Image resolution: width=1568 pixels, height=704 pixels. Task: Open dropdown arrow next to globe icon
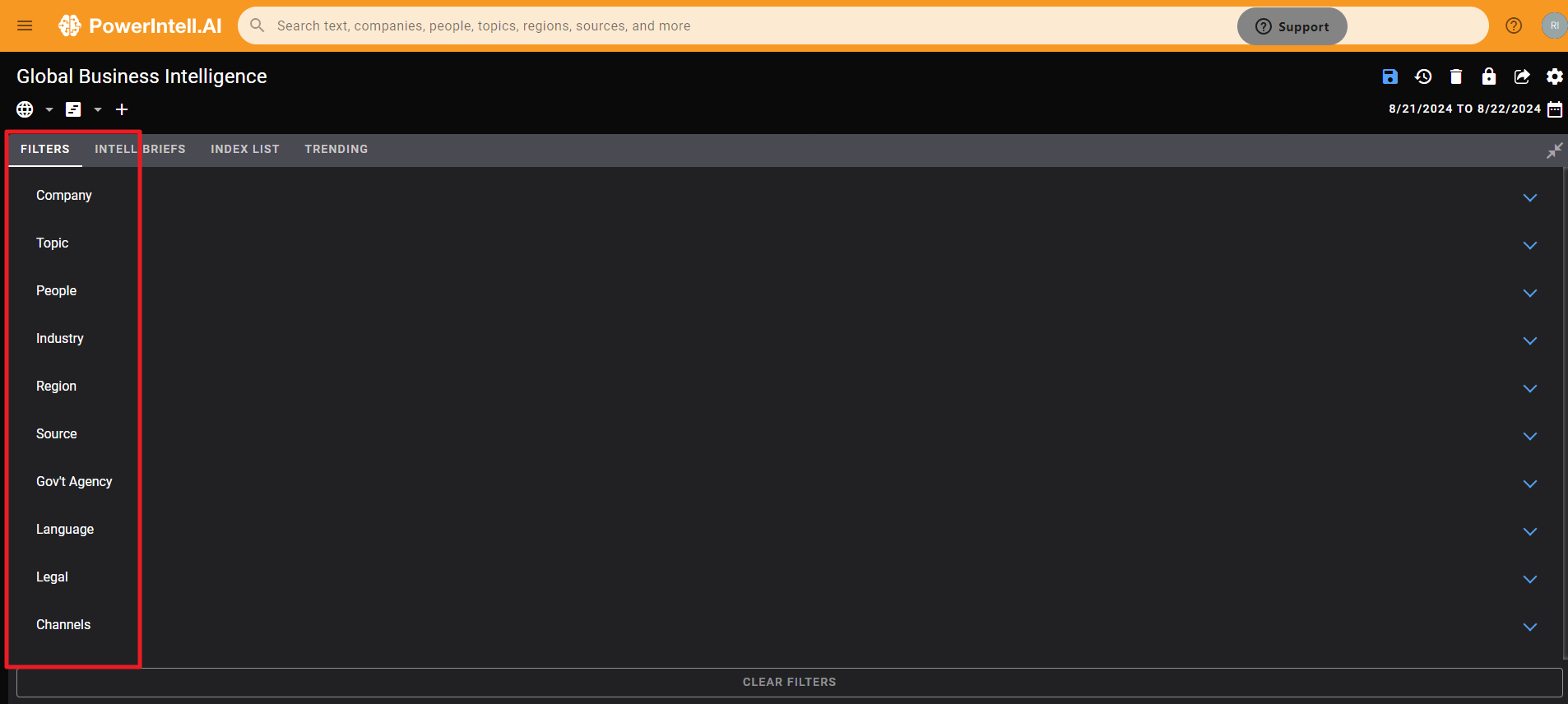[x=49, y=109]
